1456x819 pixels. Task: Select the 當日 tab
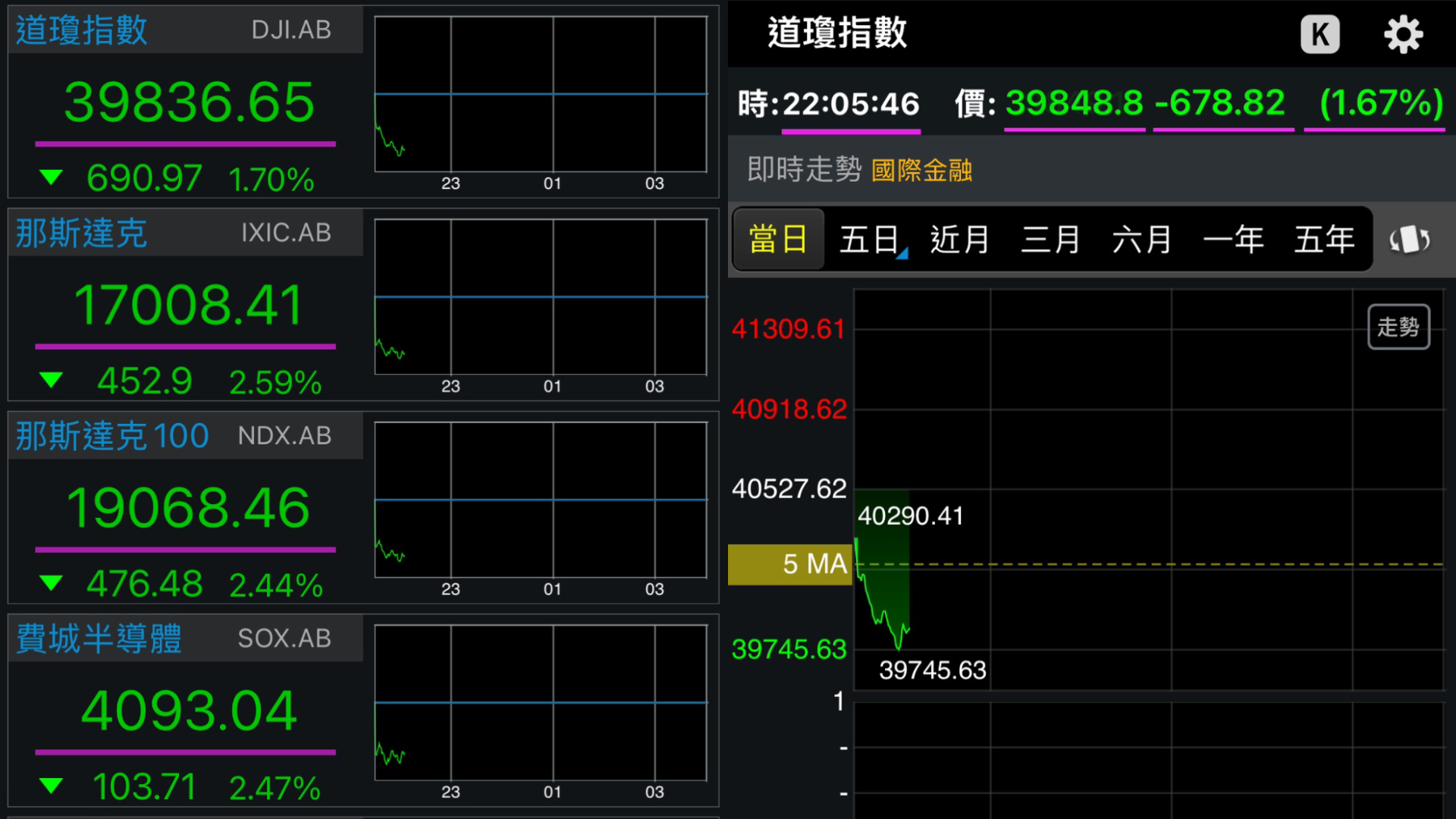point(778,240)
